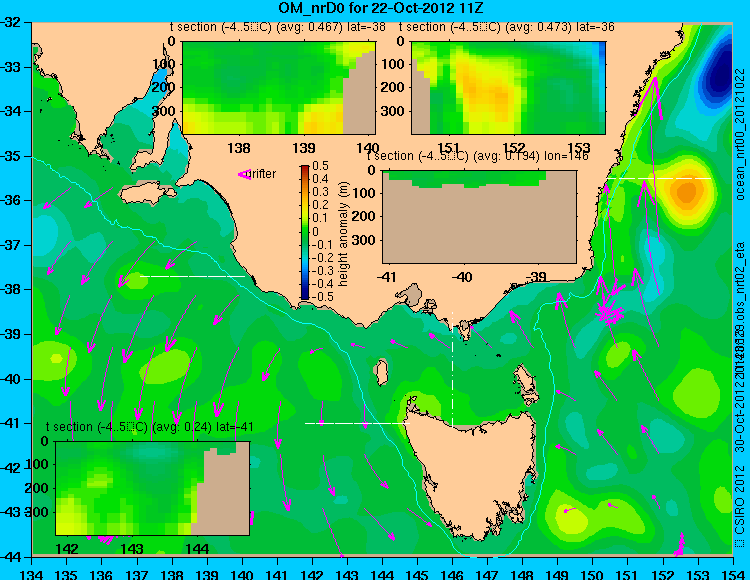The width and height of the screenshot is (750, 580).
Task: Open the t section inset for lat=-38
Action: pos(279,88)
